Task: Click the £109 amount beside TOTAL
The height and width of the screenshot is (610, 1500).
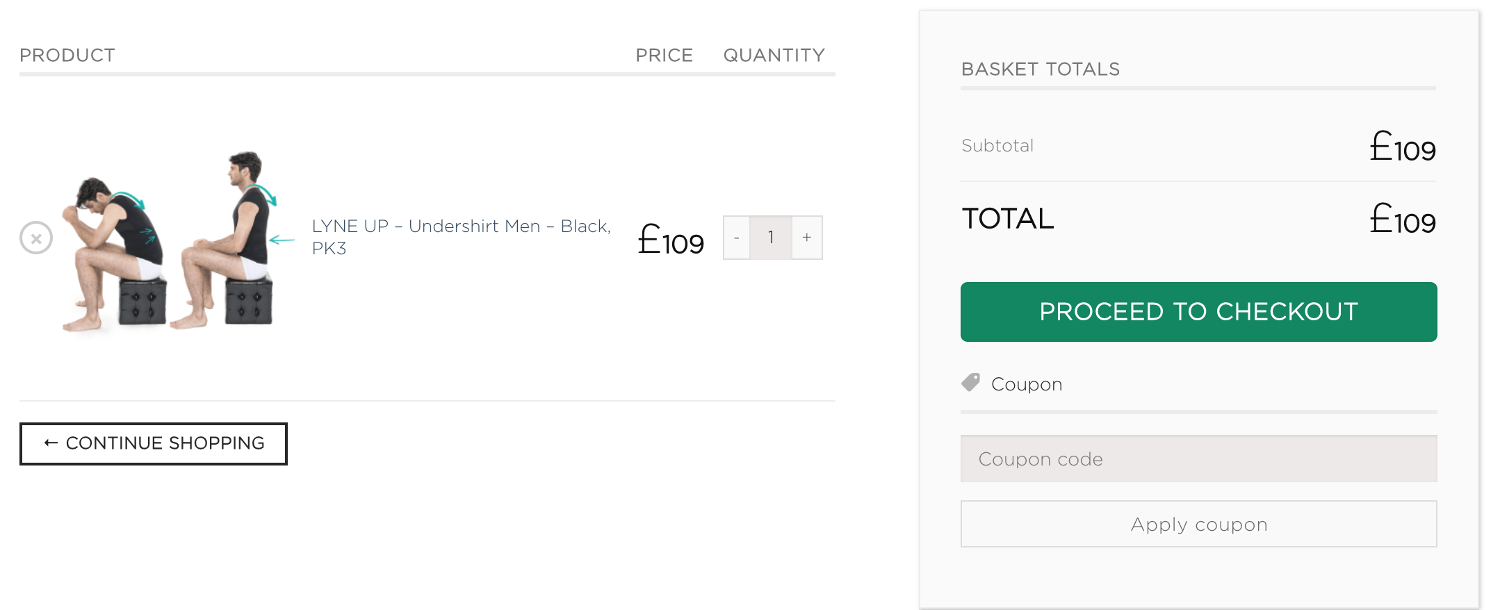Action: pyautogui.click(x=1402, y=219)
